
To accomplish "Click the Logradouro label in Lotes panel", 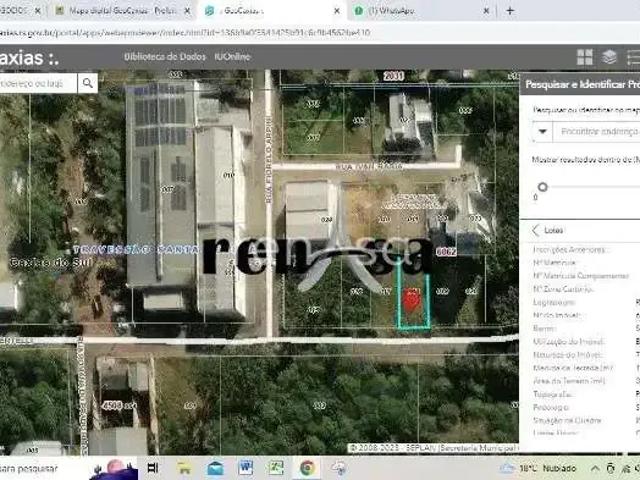I will tap(554, 302).
